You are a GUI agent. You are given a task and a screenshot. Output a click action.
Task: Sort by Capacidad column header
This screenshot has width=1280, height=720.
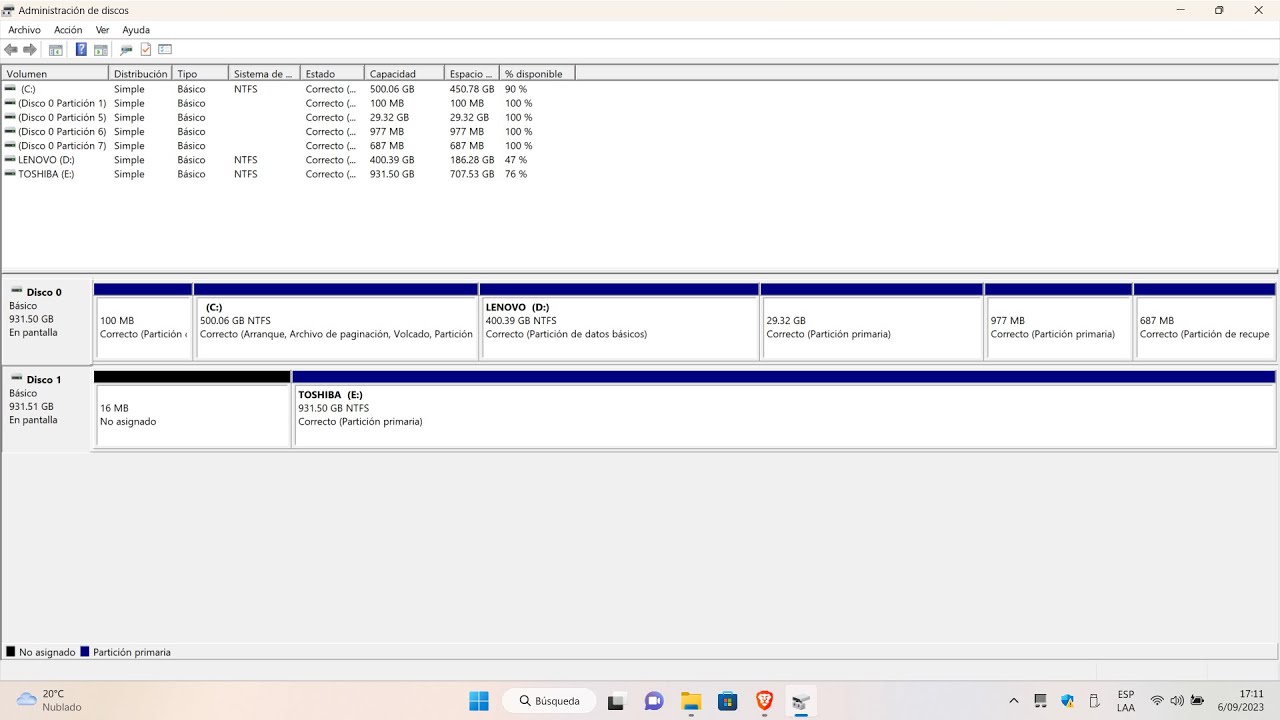click(x=405, y=74)
